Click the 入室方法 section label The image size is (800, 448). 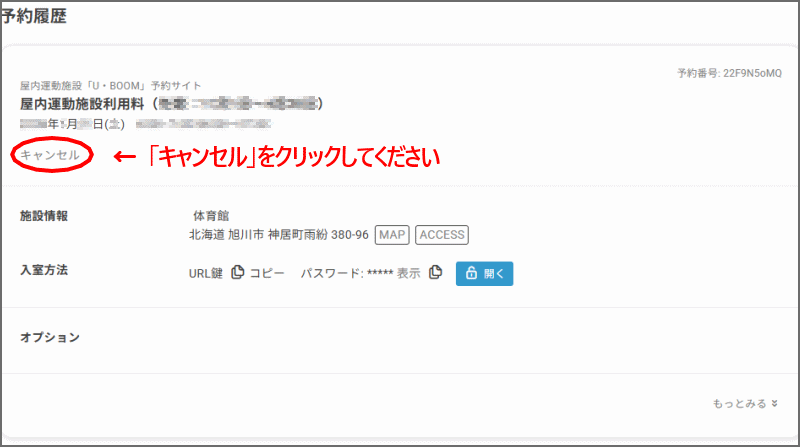[x=50, y=270]
